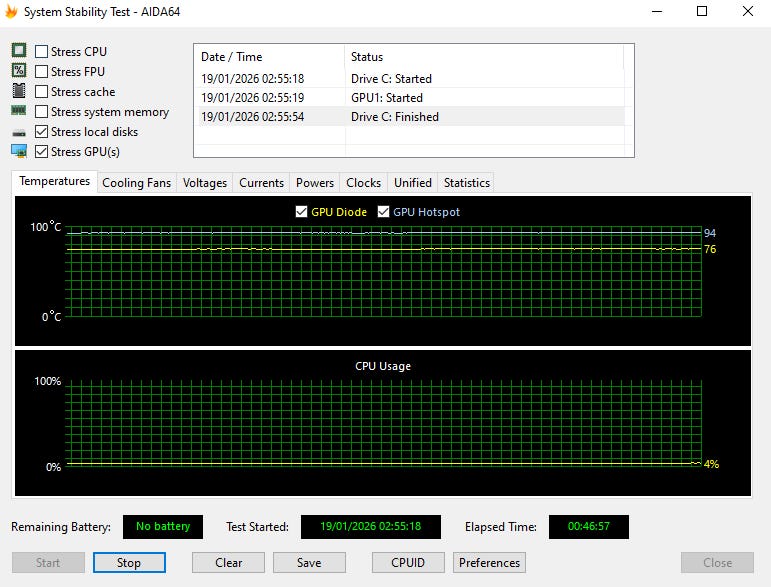Click the greyed-out Close button
771x587 pixels.
click(717, 562)
